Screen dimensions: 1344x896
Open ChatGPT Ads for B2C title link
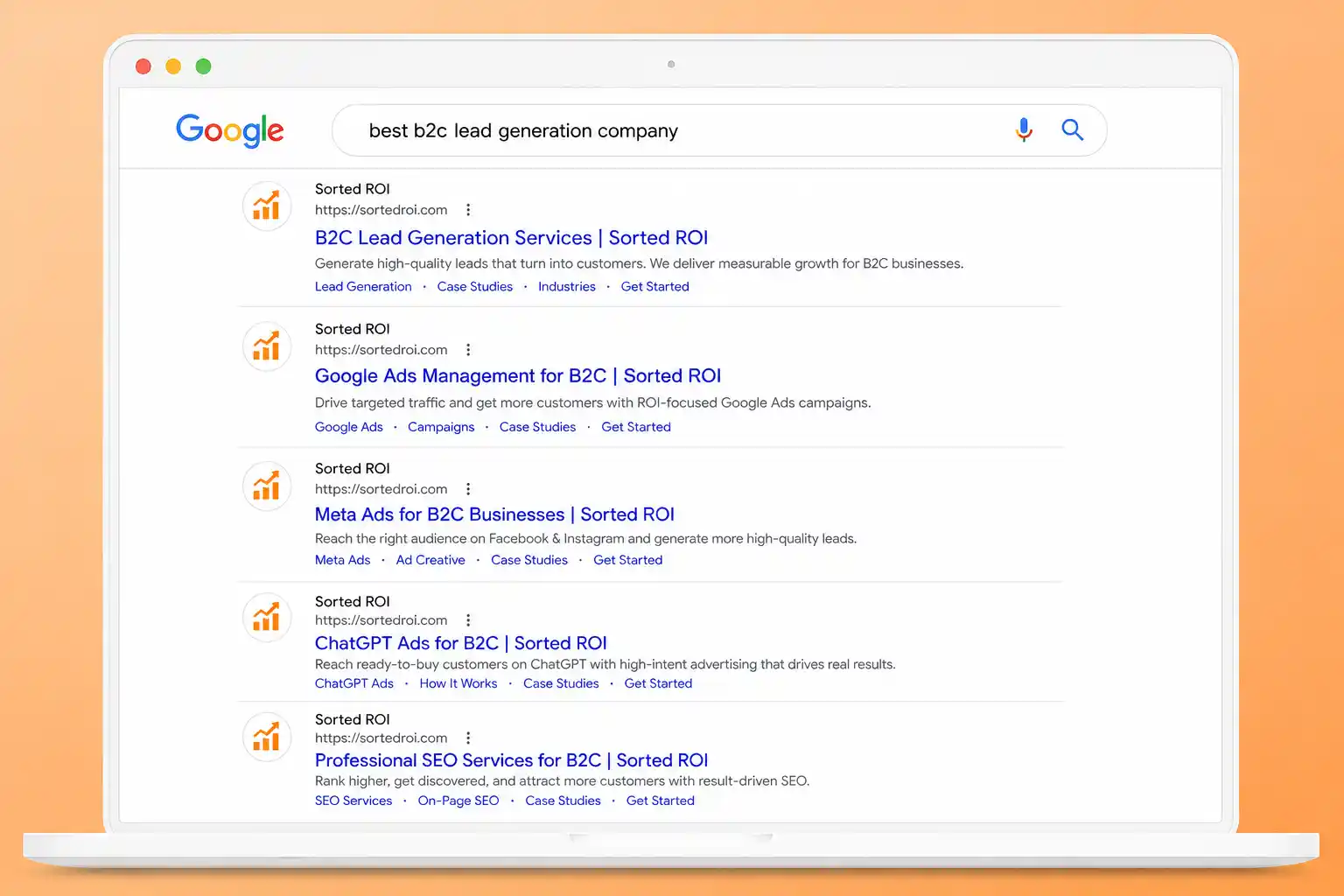pyautogui.click(x=461, y=643)
